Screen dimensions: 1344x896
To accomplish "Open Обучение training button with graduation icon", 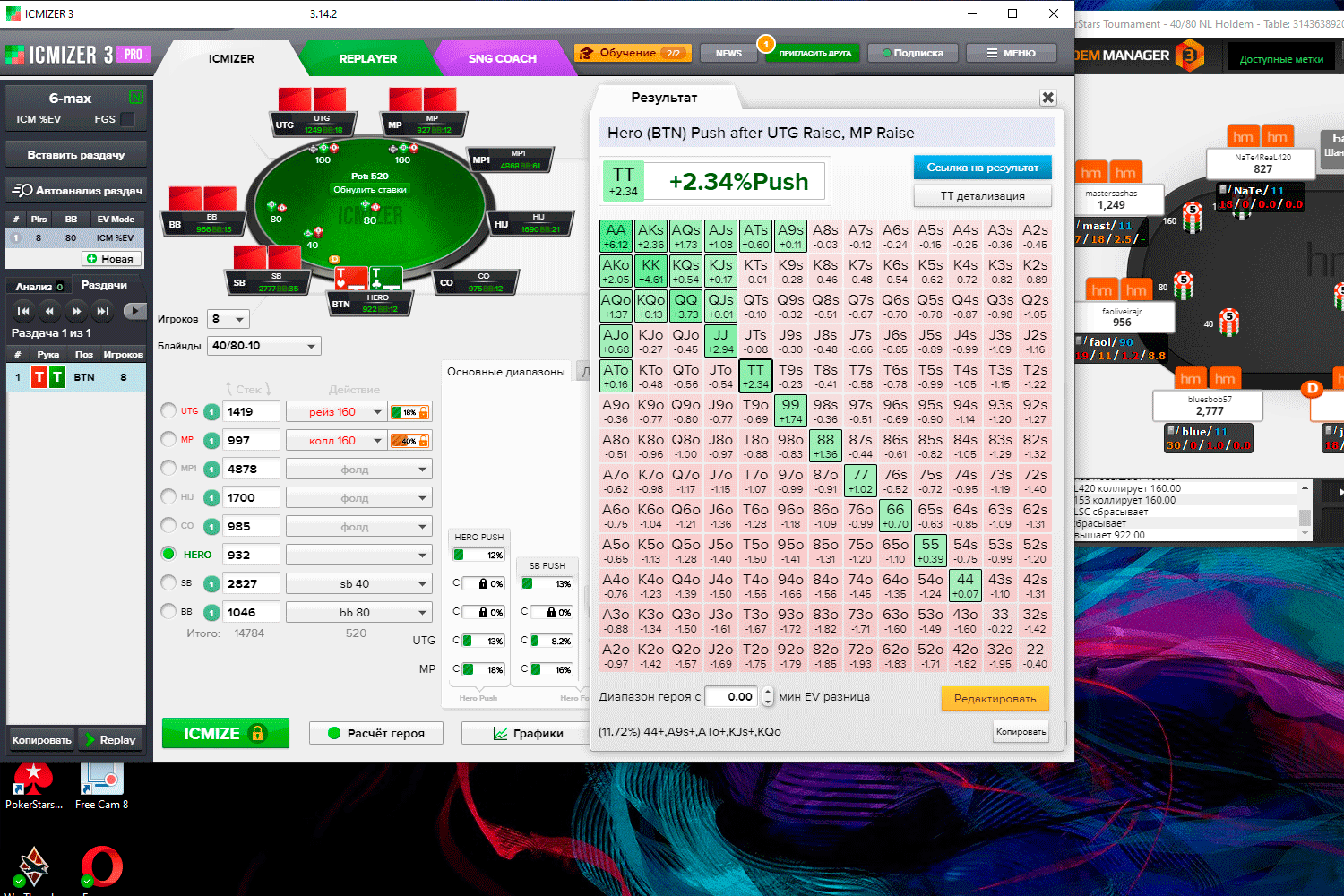I will pos(632,53).
